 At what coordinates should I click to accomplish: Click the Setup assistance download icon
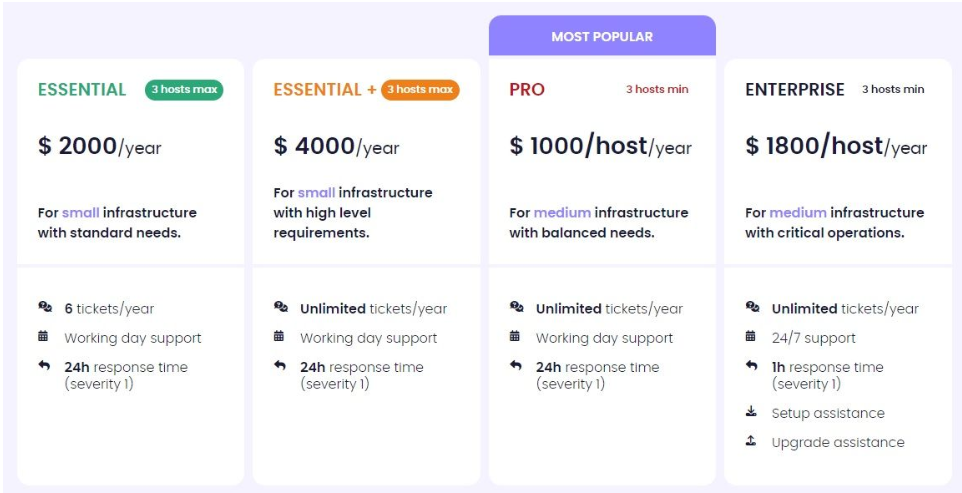point(751,412)
